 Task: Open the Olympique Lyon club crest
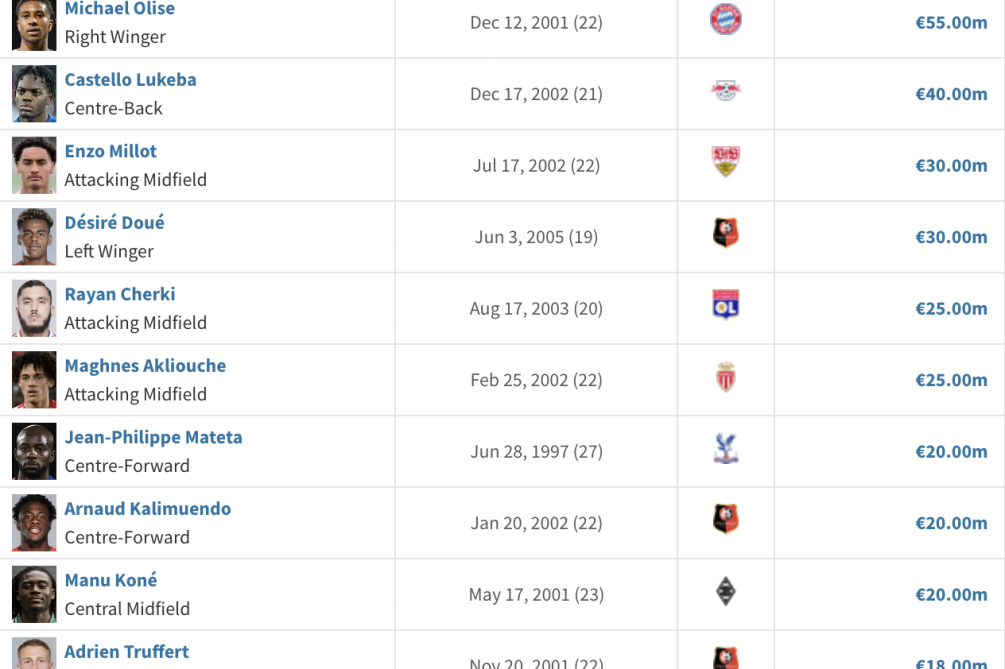coord(726,304)
